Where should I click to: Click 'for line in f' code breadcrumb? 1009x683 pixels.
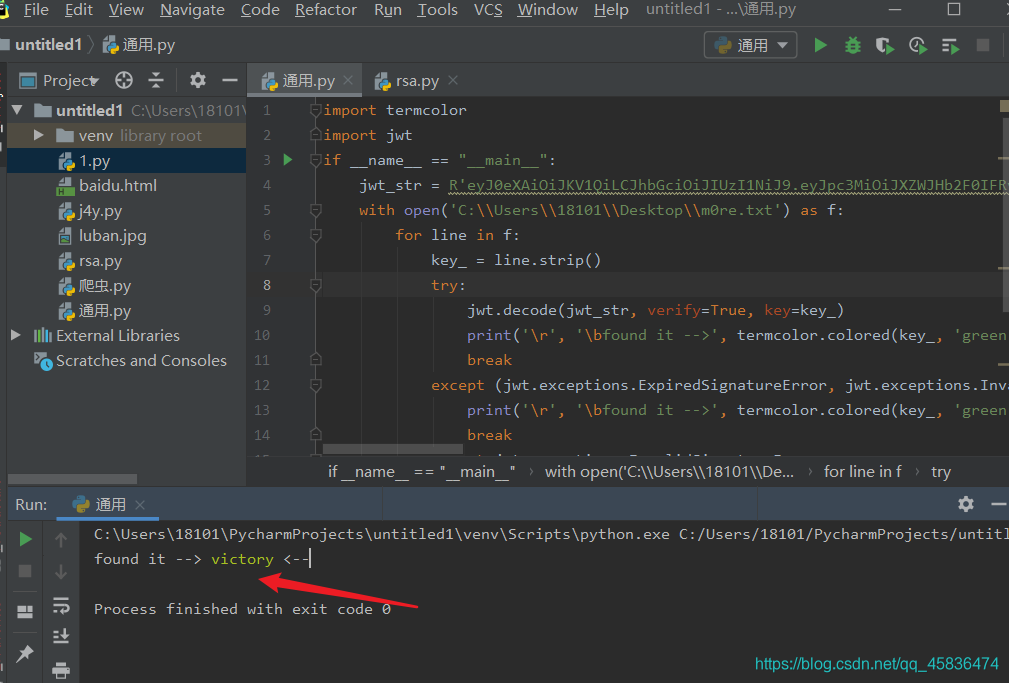click(862, 472)
